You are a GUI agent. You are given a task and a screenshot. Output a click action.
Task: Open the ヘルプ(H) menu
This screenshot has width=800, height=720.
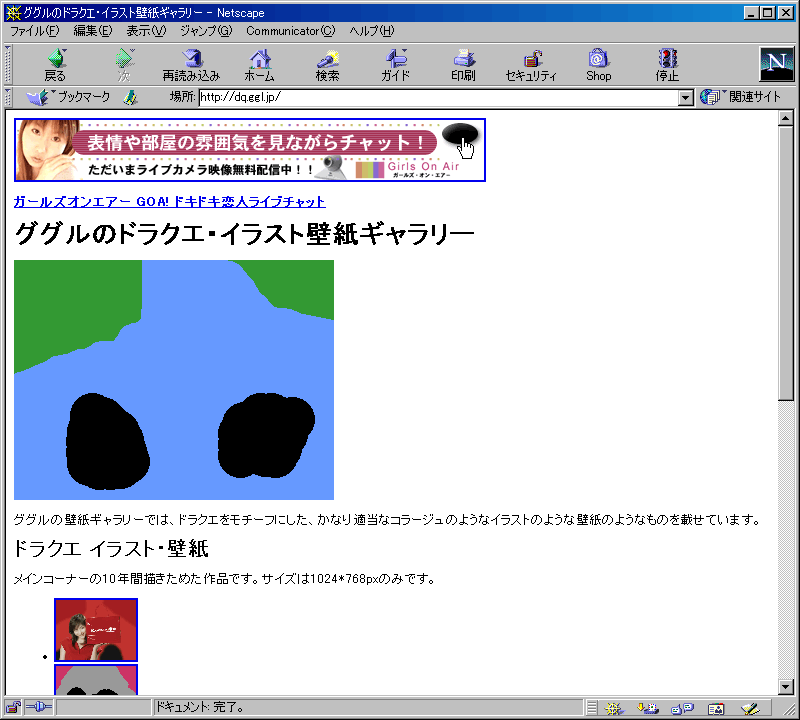coord(372,31)
